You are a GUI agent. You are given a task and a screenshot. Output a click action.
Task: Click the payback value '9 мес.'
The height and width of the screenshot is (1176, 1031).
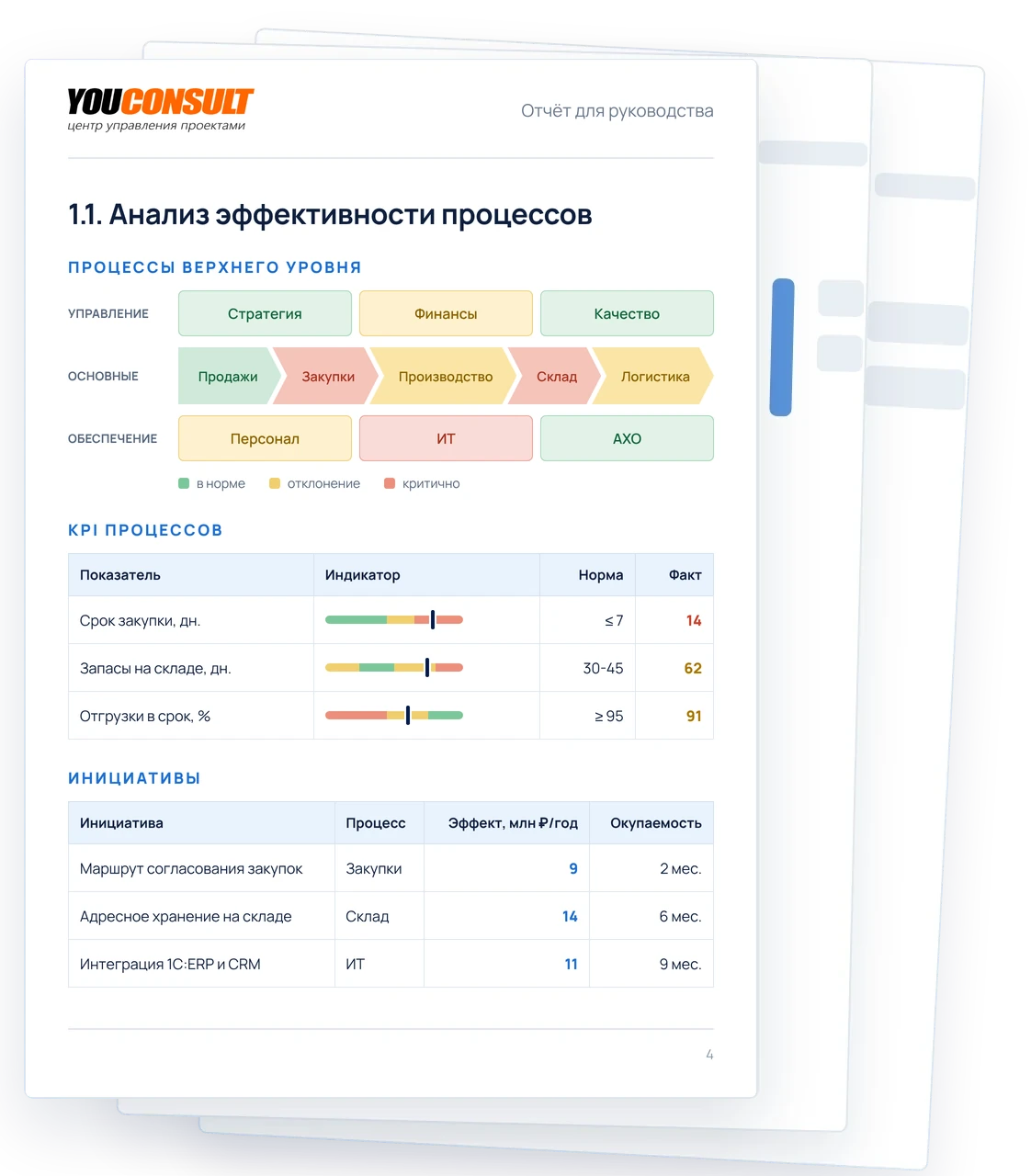click(x=680, y=965)
